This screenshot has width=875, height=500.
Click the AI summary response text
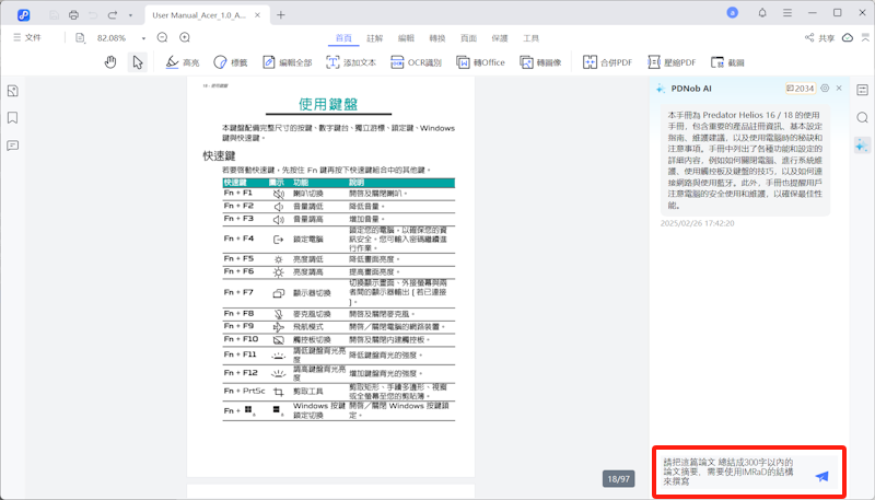coord(745,160)
